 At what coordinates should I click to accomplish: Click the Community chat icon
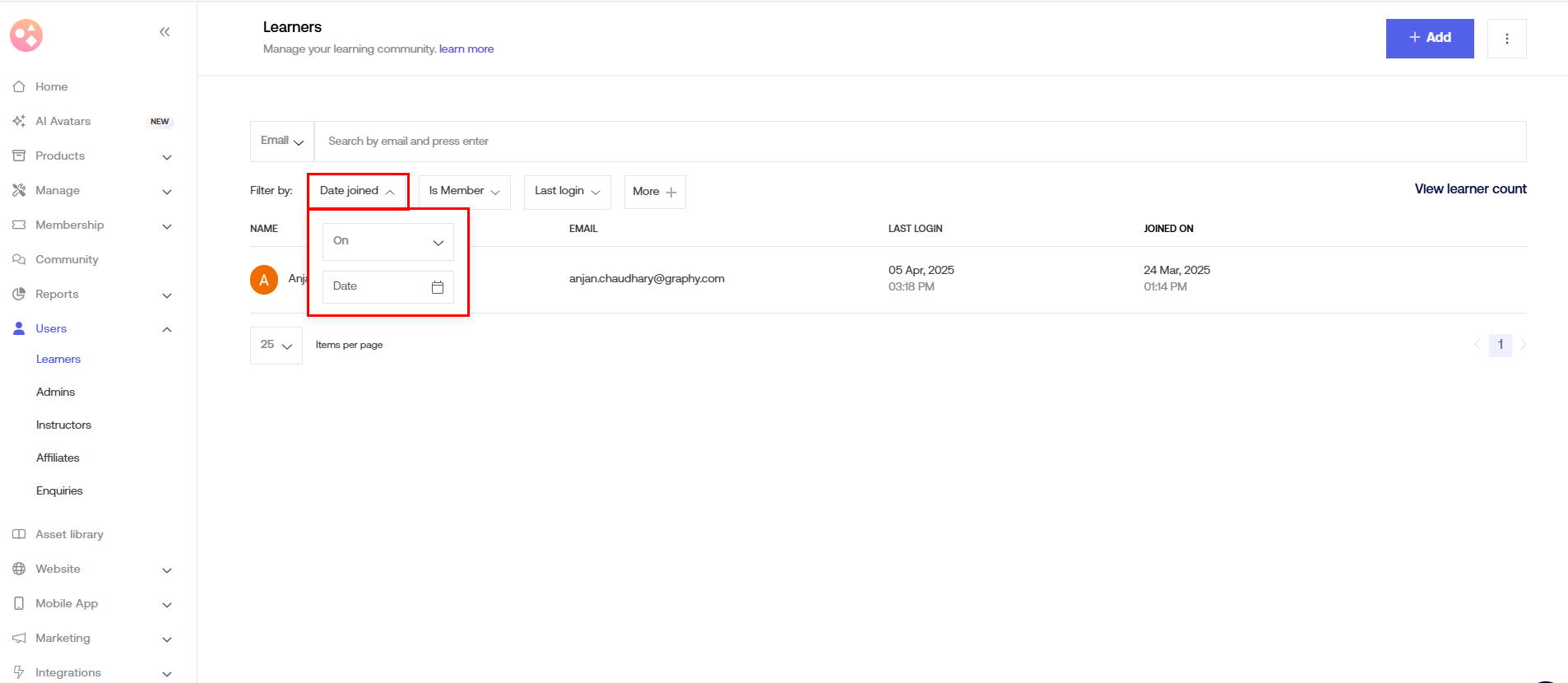click(x=19, y=259)
